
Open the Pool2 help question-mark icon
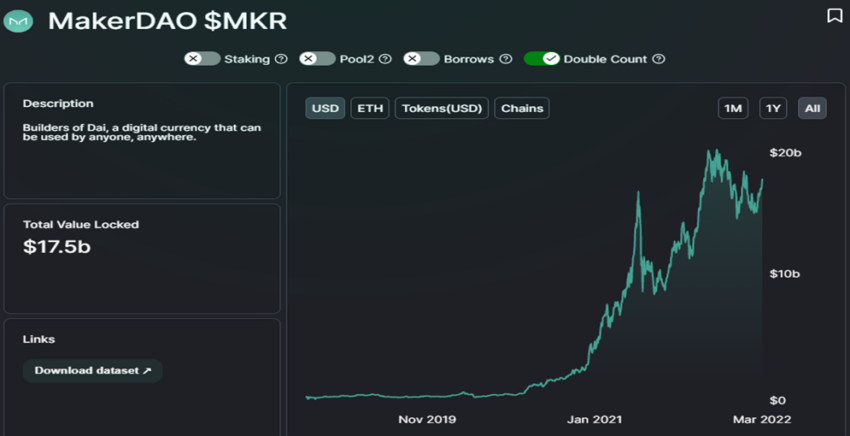click(385, 59)
